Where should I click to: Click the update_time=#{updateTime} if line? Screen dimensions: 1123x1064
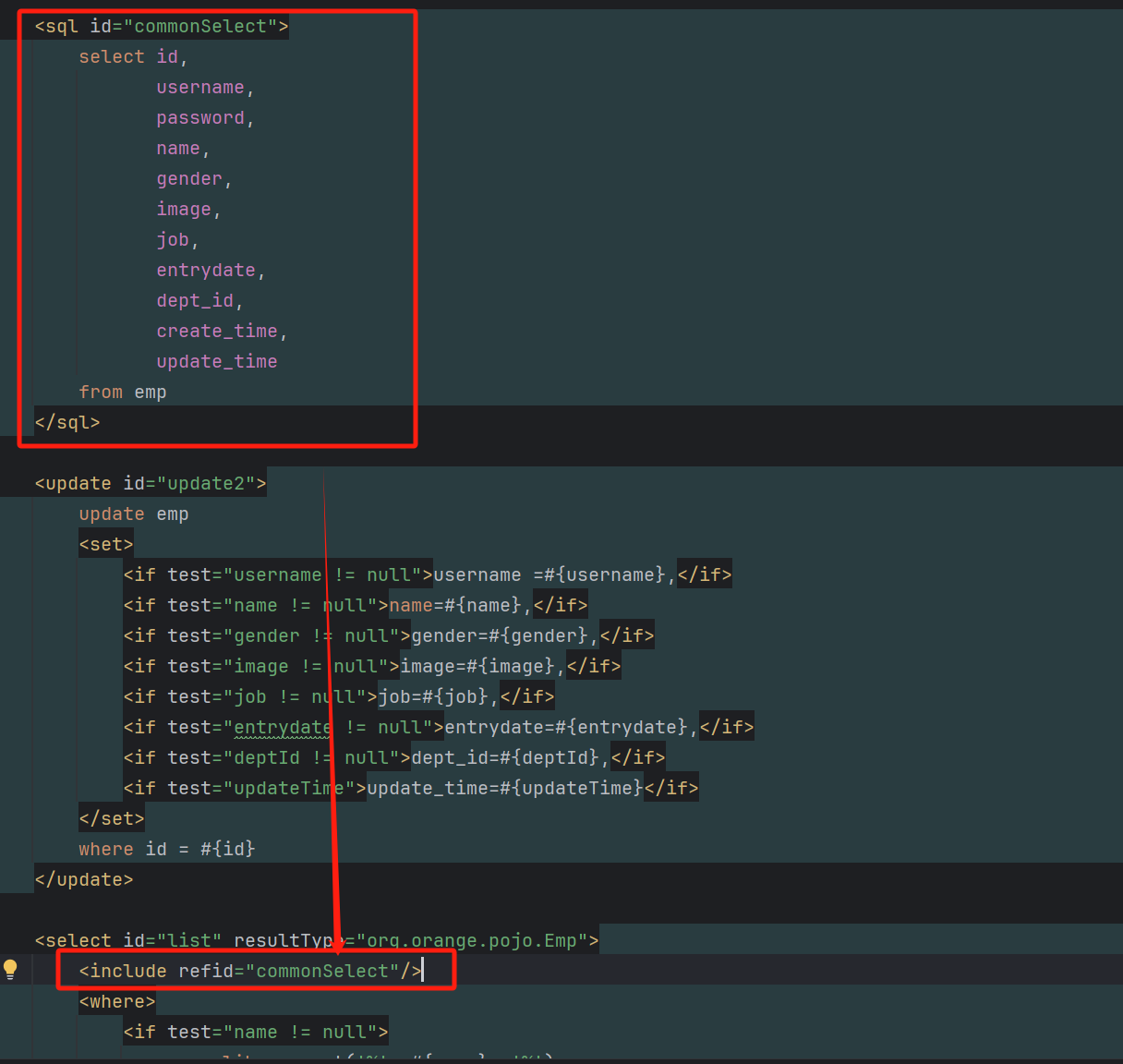click(411, 788)
